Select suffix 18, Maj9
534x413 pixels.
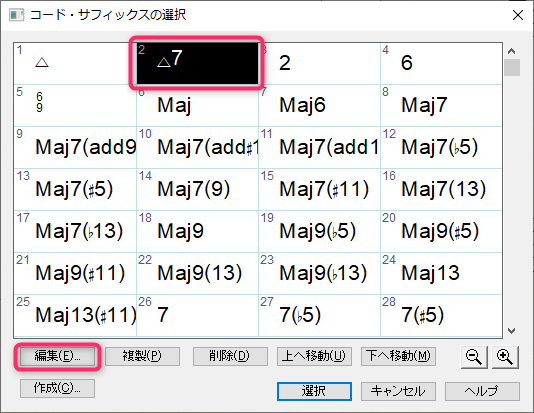(x=197, y=232)
